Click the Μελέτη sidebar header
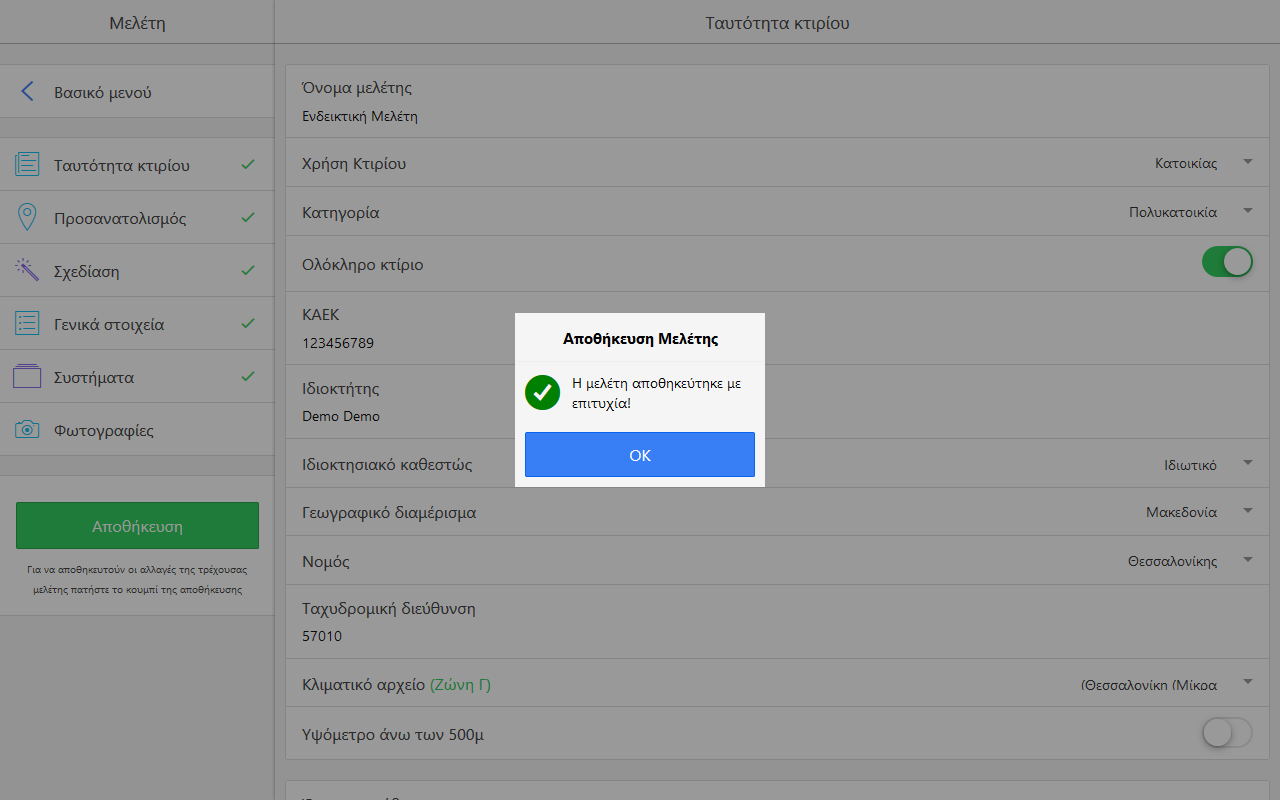Viewport: 1280px width, 800px height. [x=137, y=23]
